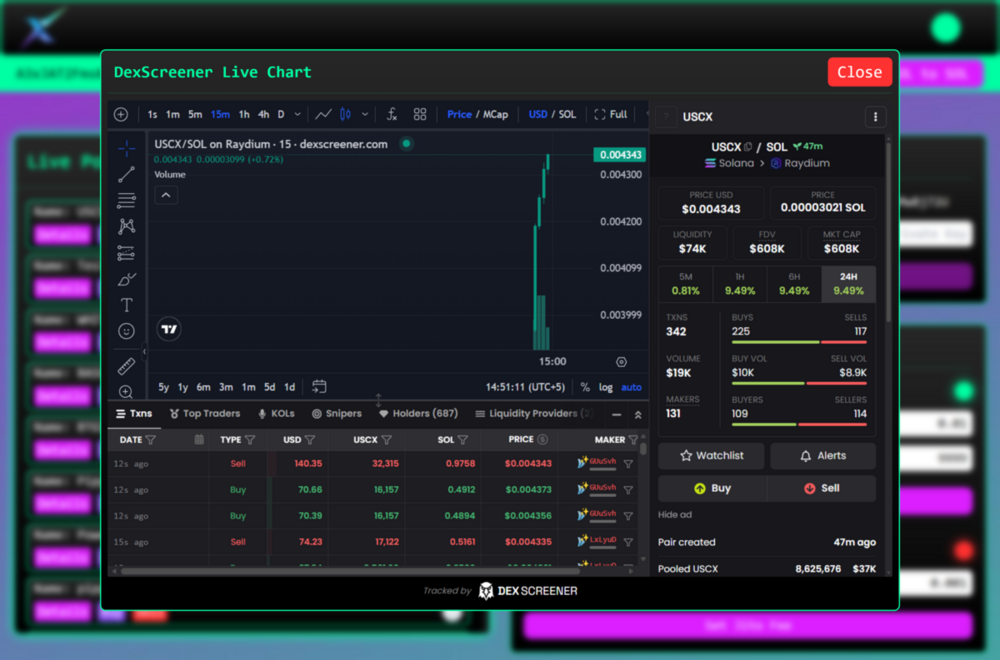Click the green Buy button
1000x660 pixels.
(711, 488)
